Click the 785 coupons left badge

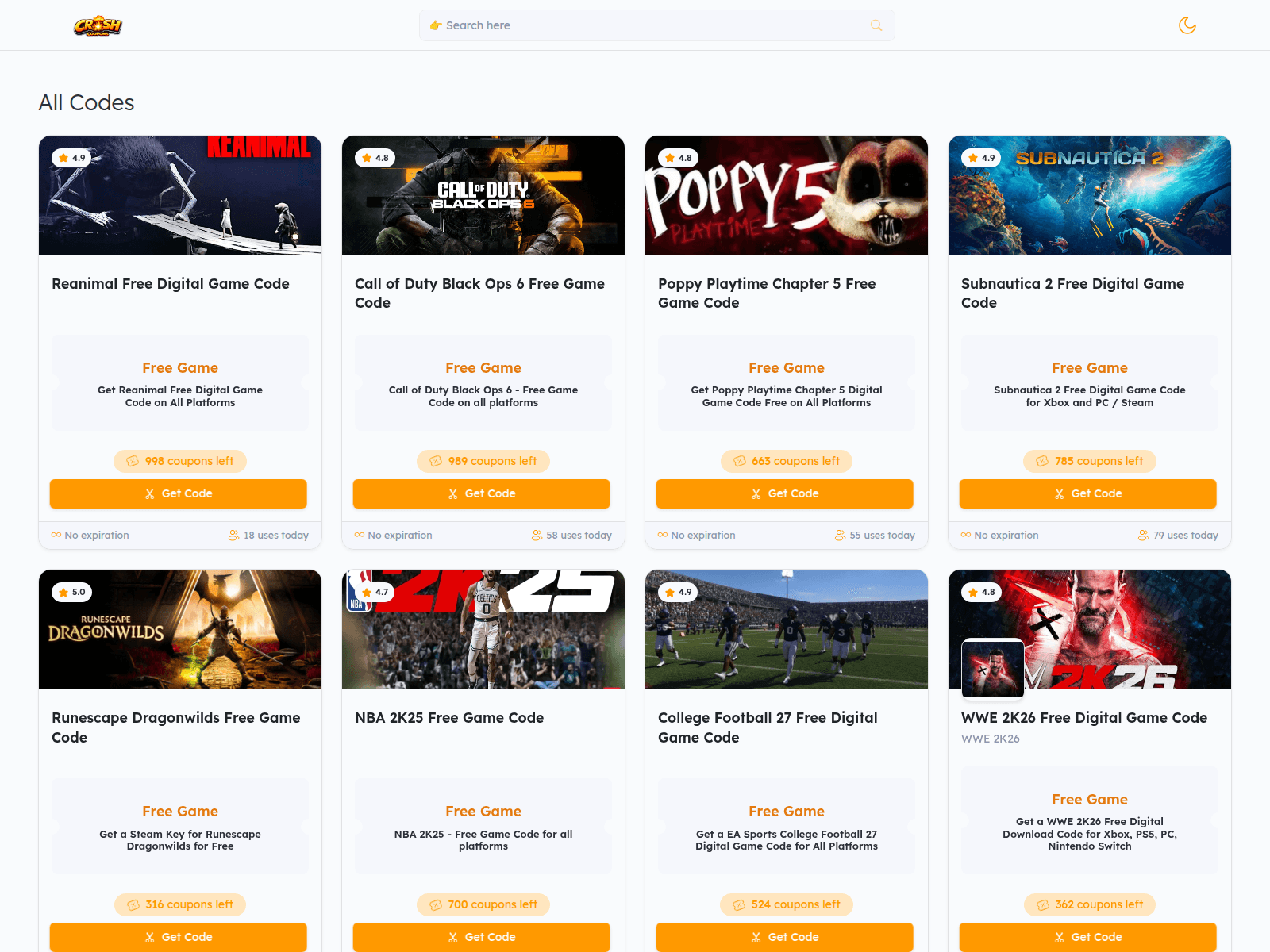[x=1090, y=461]
